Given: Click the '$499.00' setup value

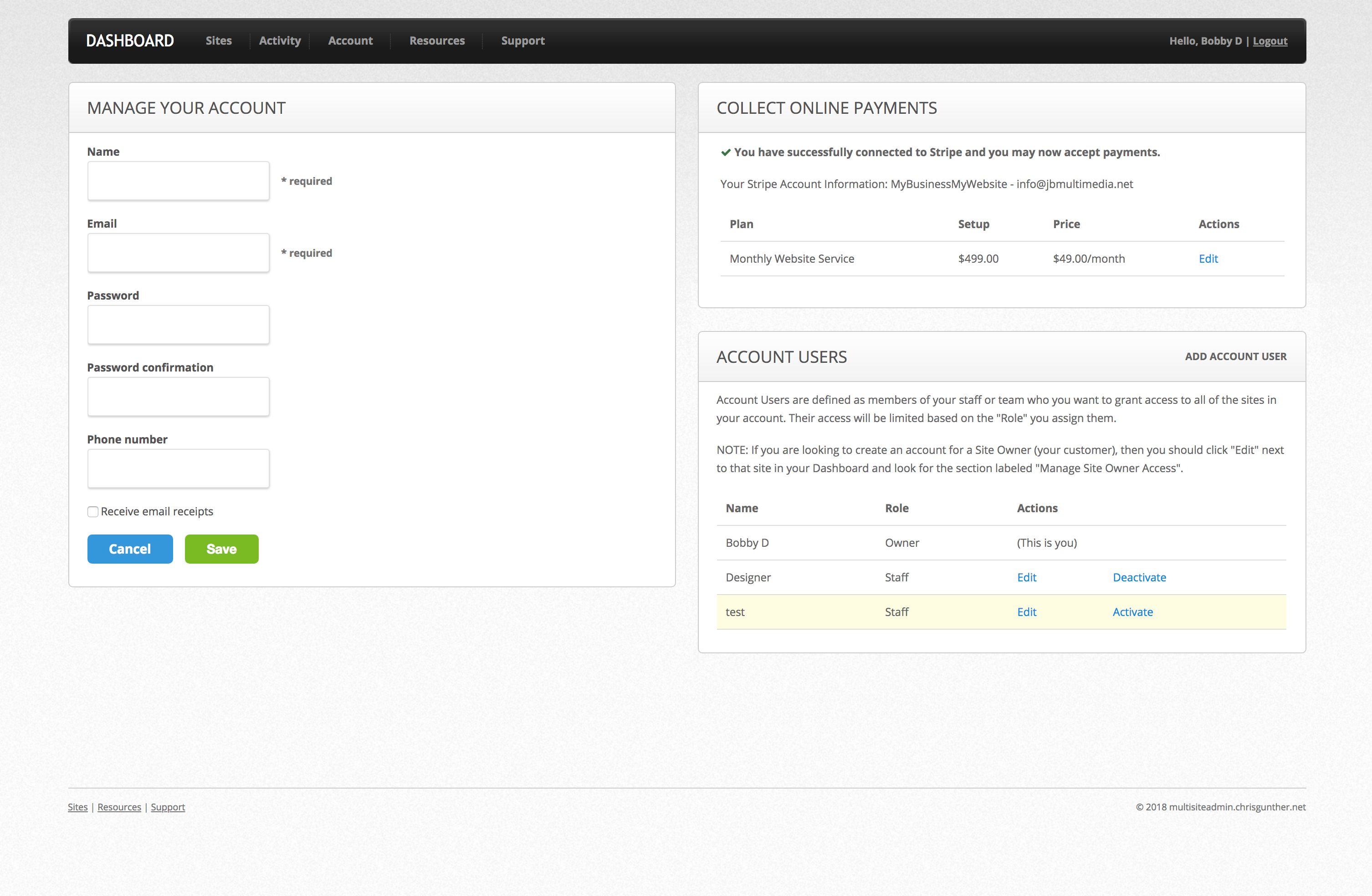Looking at the screenshot, I should pyautogui.click(x=978, y=259).
